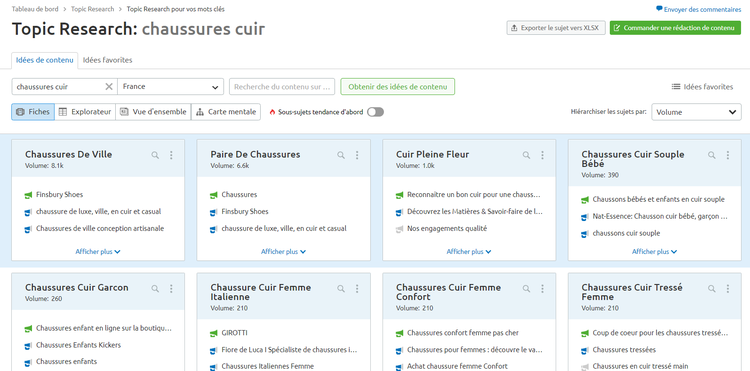Click the Idées favorites button at right
The height and width of the screenshot is (371, 750).
pos(702,87)
